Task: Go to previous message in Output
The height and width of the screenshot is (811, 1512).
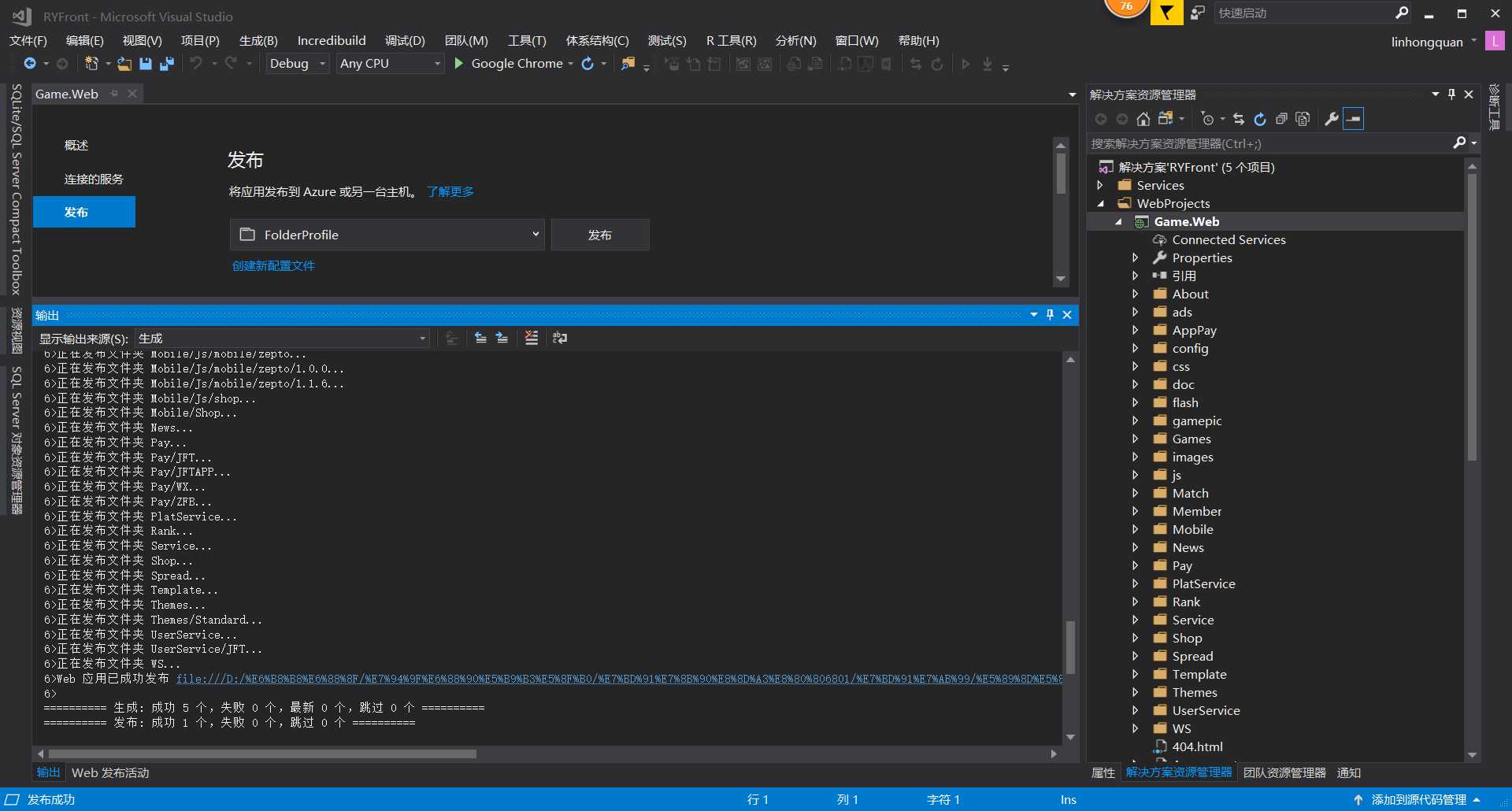Action: click(480, 338)
